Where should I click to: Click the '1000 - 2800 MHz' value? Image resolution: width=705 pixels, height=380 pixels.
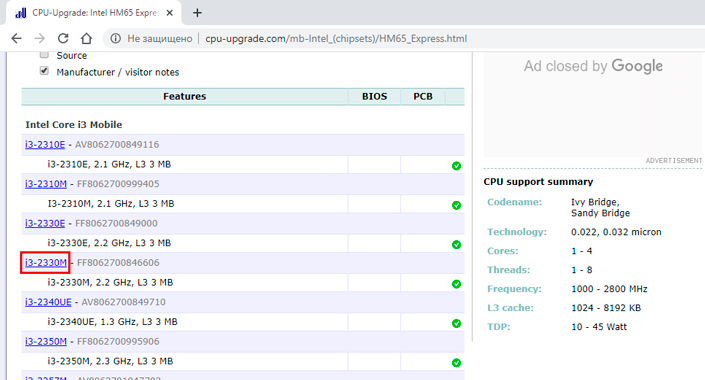pos(609,289)
